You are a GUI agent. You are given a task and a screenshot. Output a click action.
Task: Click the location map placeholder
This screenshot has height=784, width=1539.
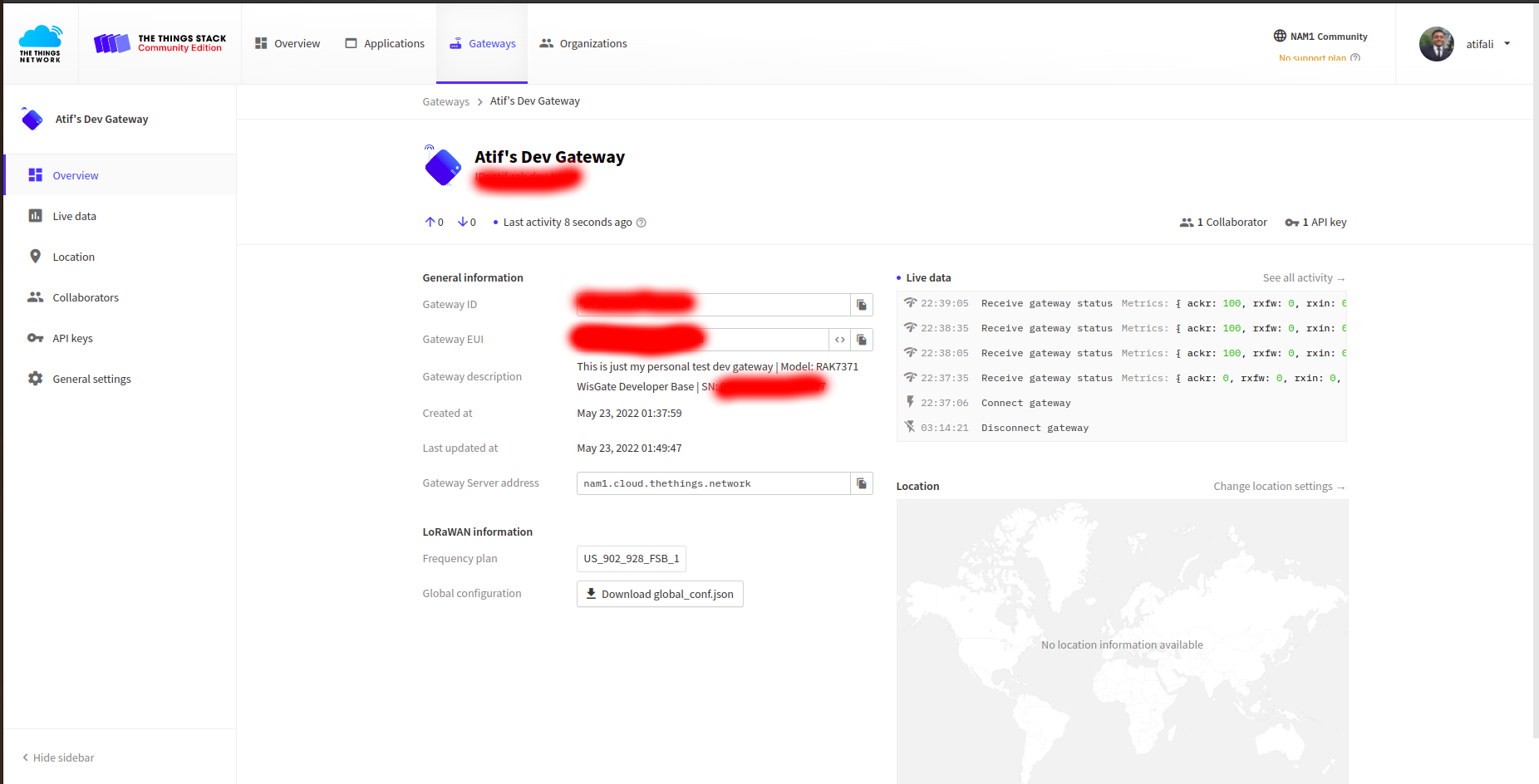point(1122,642)
